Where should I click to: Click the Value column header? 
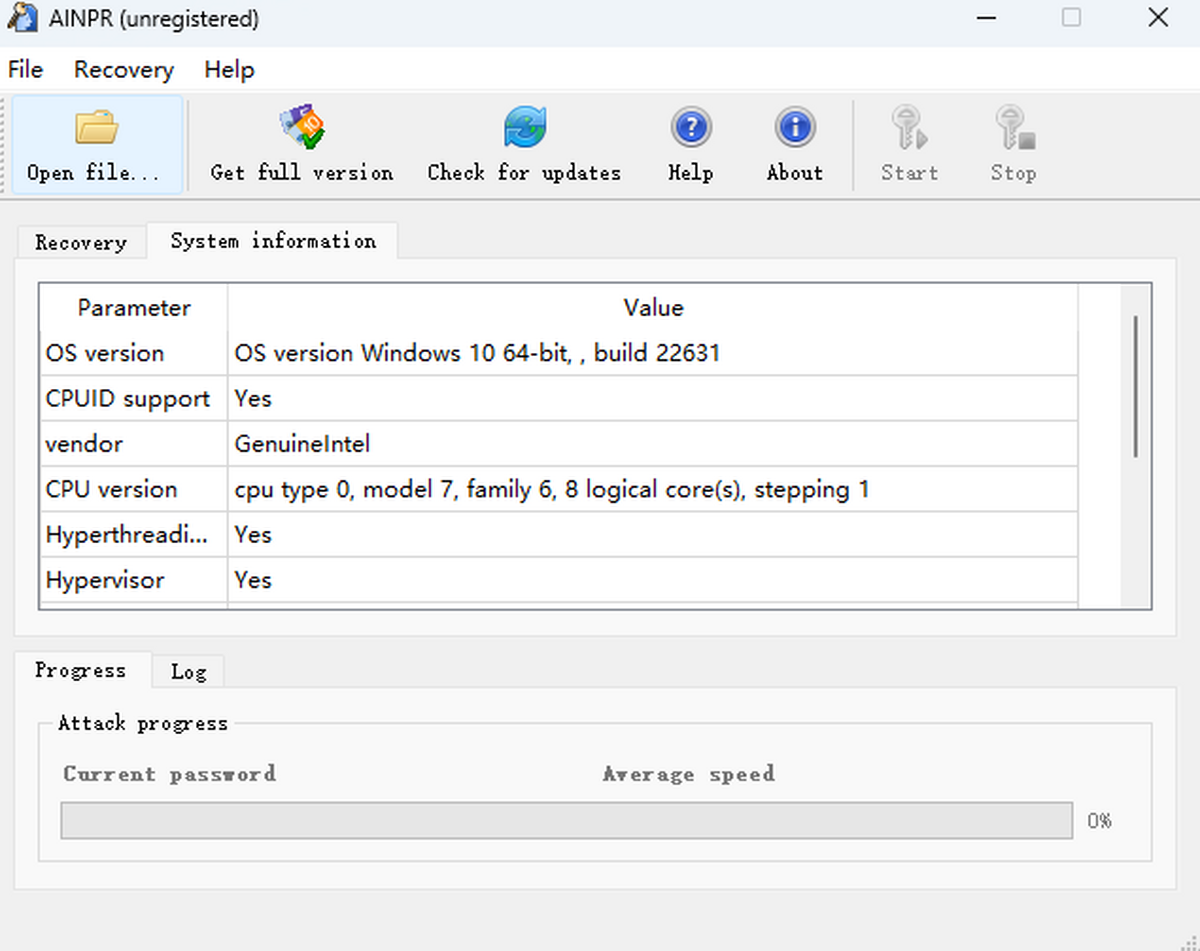pos(653,308)
